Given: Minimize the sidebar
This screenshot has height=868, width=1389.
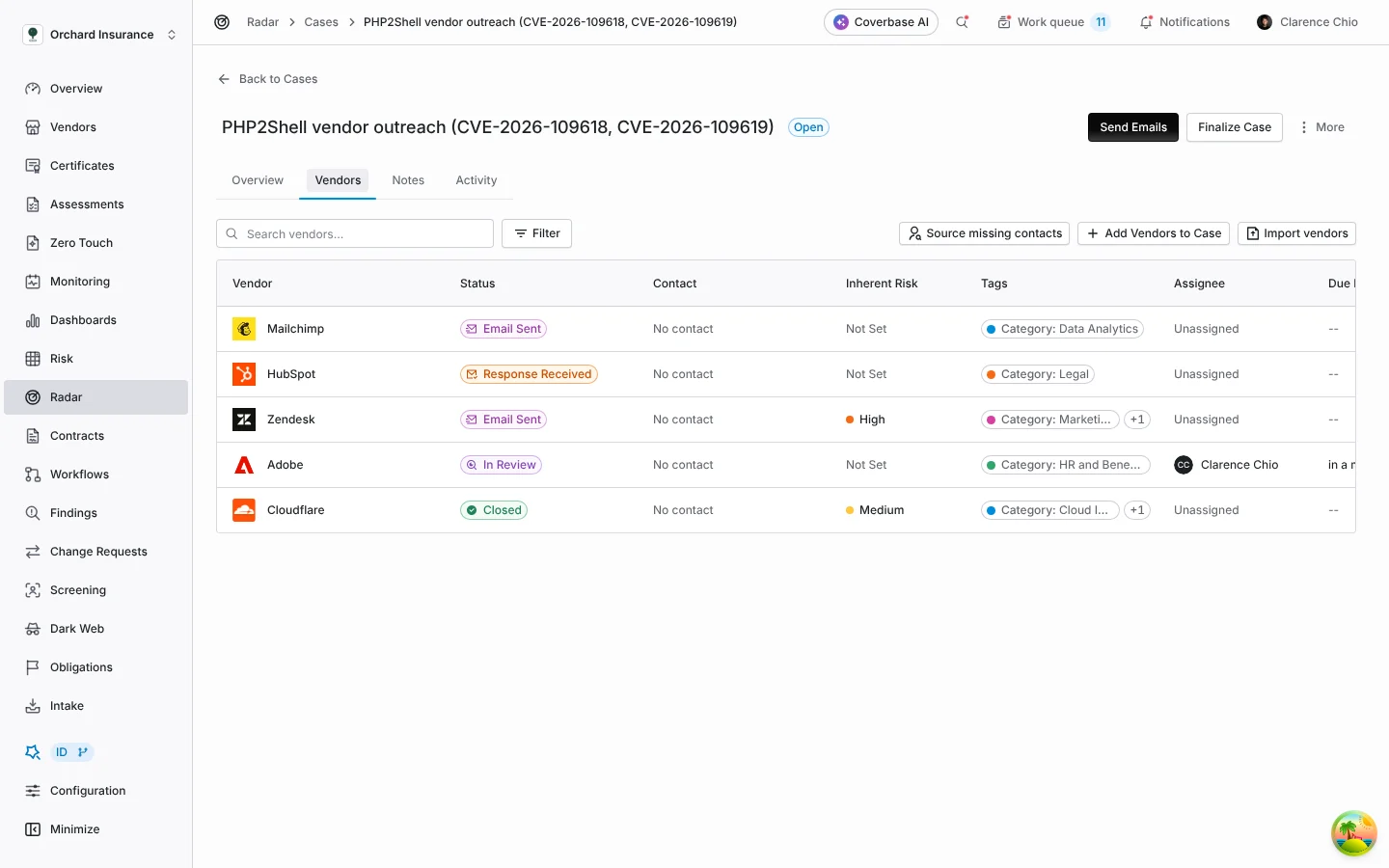Looking at the screenshot, I should pyautogui.click(x=64, y=829).
